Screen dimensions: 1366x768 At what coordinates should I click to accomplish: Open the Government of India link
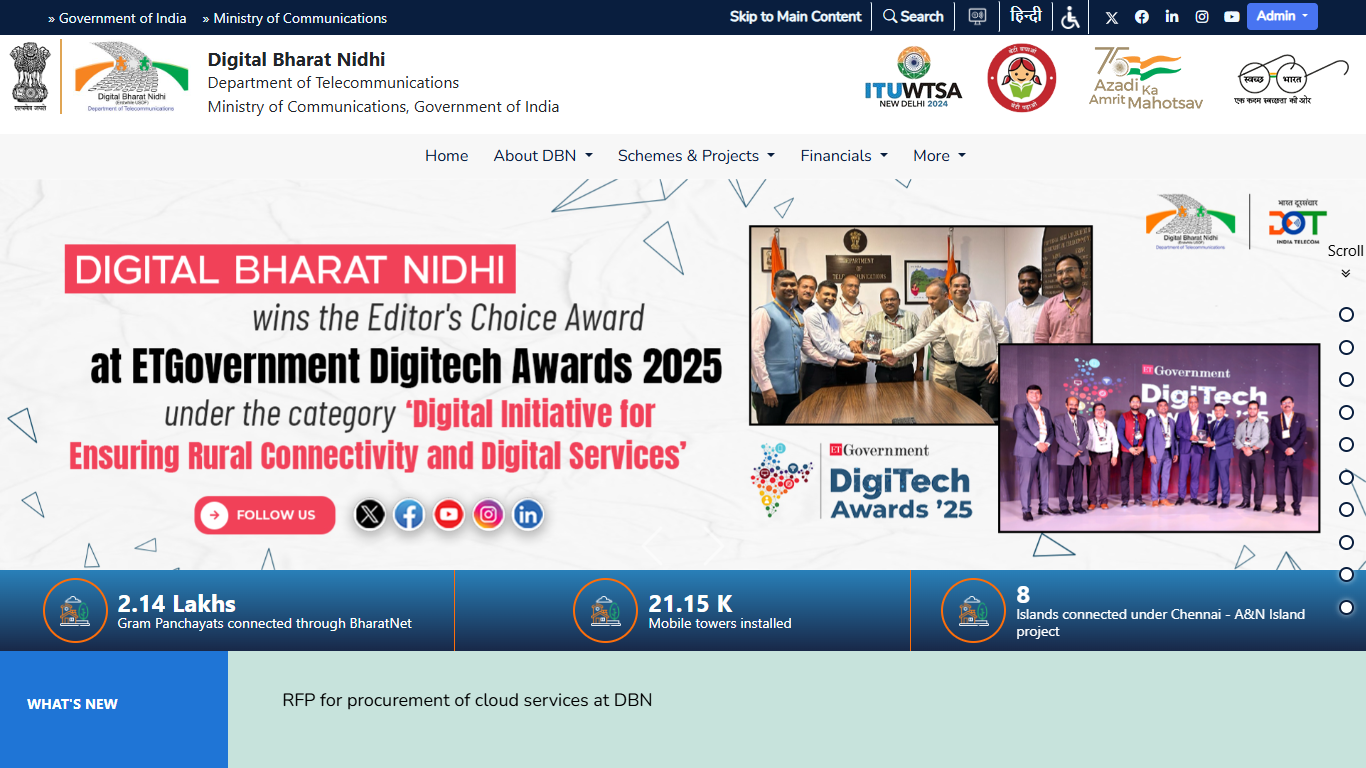tap(117, 18)
